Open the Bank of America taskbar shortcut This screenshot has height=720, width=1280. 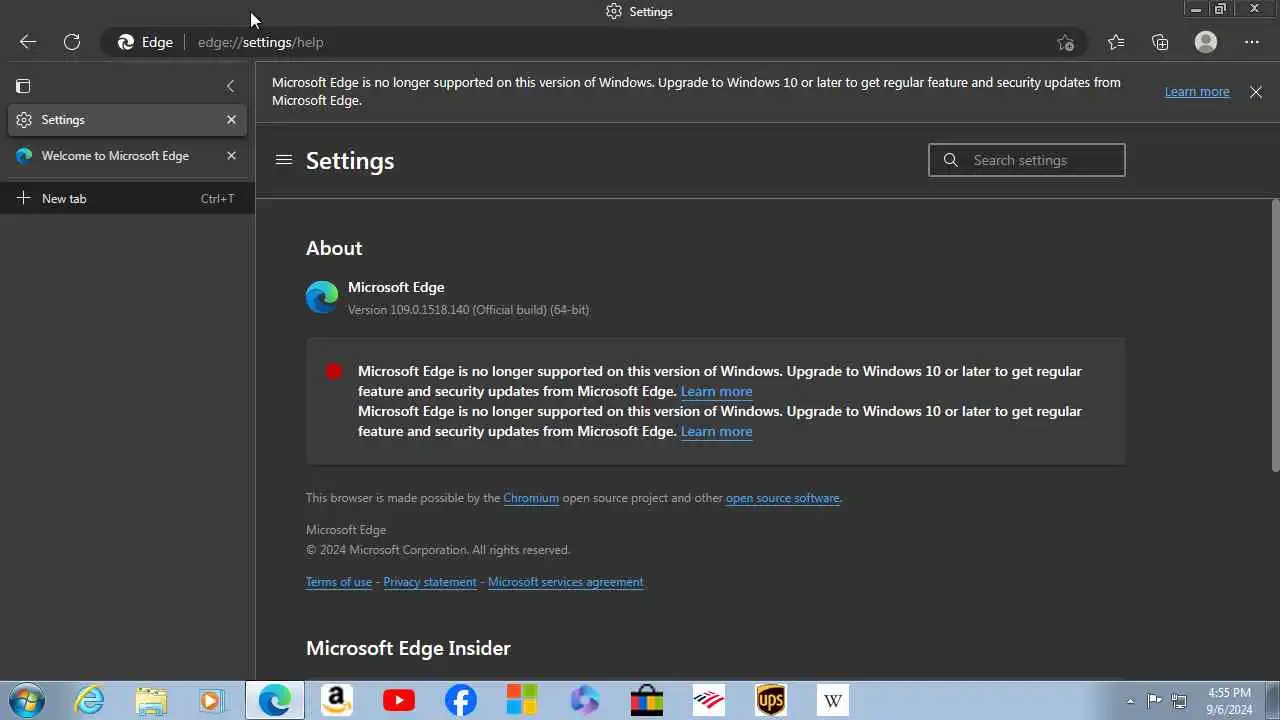click(709, 700)
